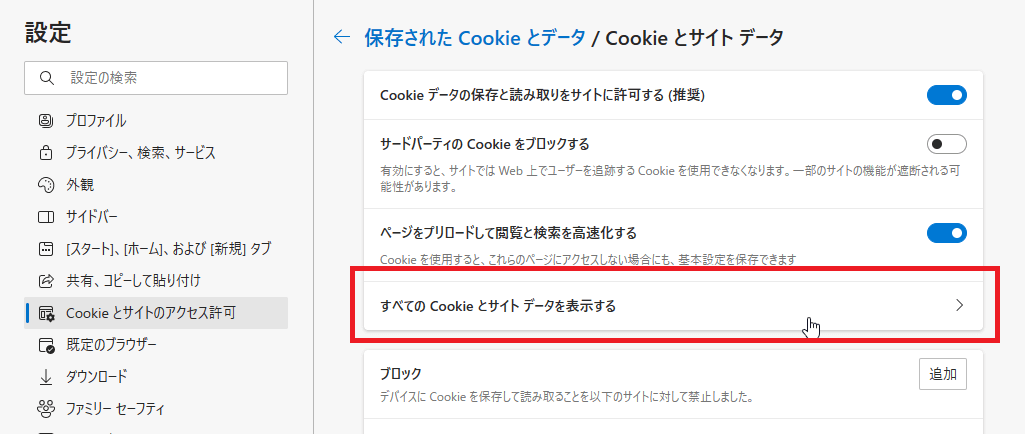This screenshot has width=1025, height=434.
Task: Select プライバシー、検索、サービス in sidebar
Action: (140, 153)
